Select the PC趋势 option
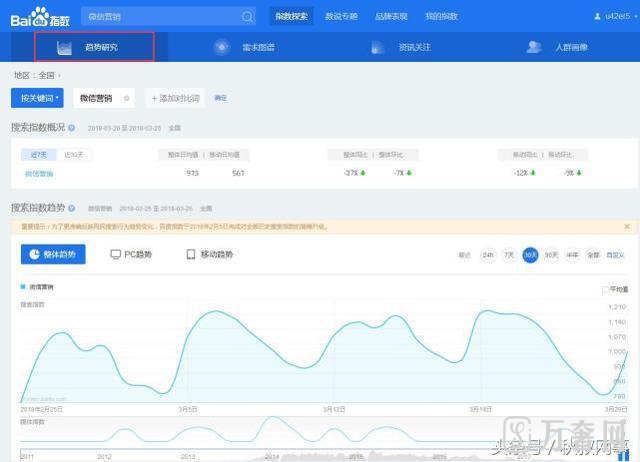This screenshot has width=640, height=462. coord(131,254)
